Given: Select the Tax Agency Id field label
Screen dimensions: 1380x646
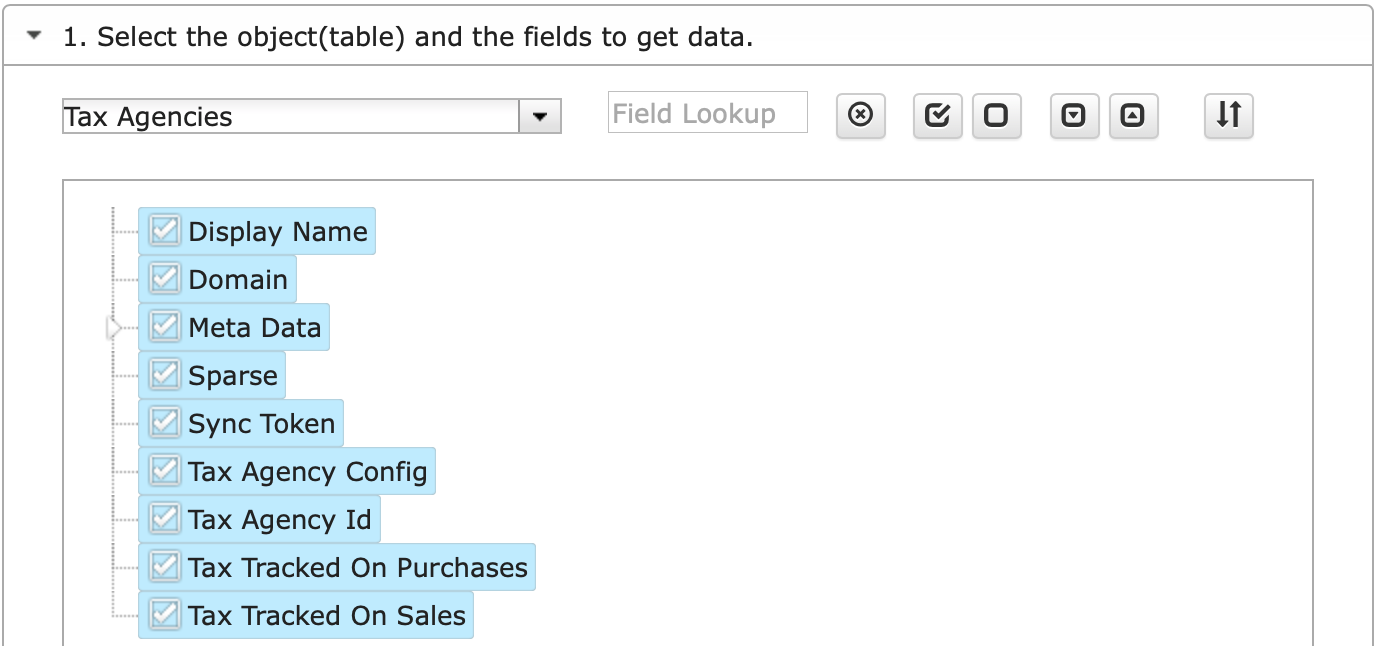Looking at the screenshot, I should (x=280, y=520).
